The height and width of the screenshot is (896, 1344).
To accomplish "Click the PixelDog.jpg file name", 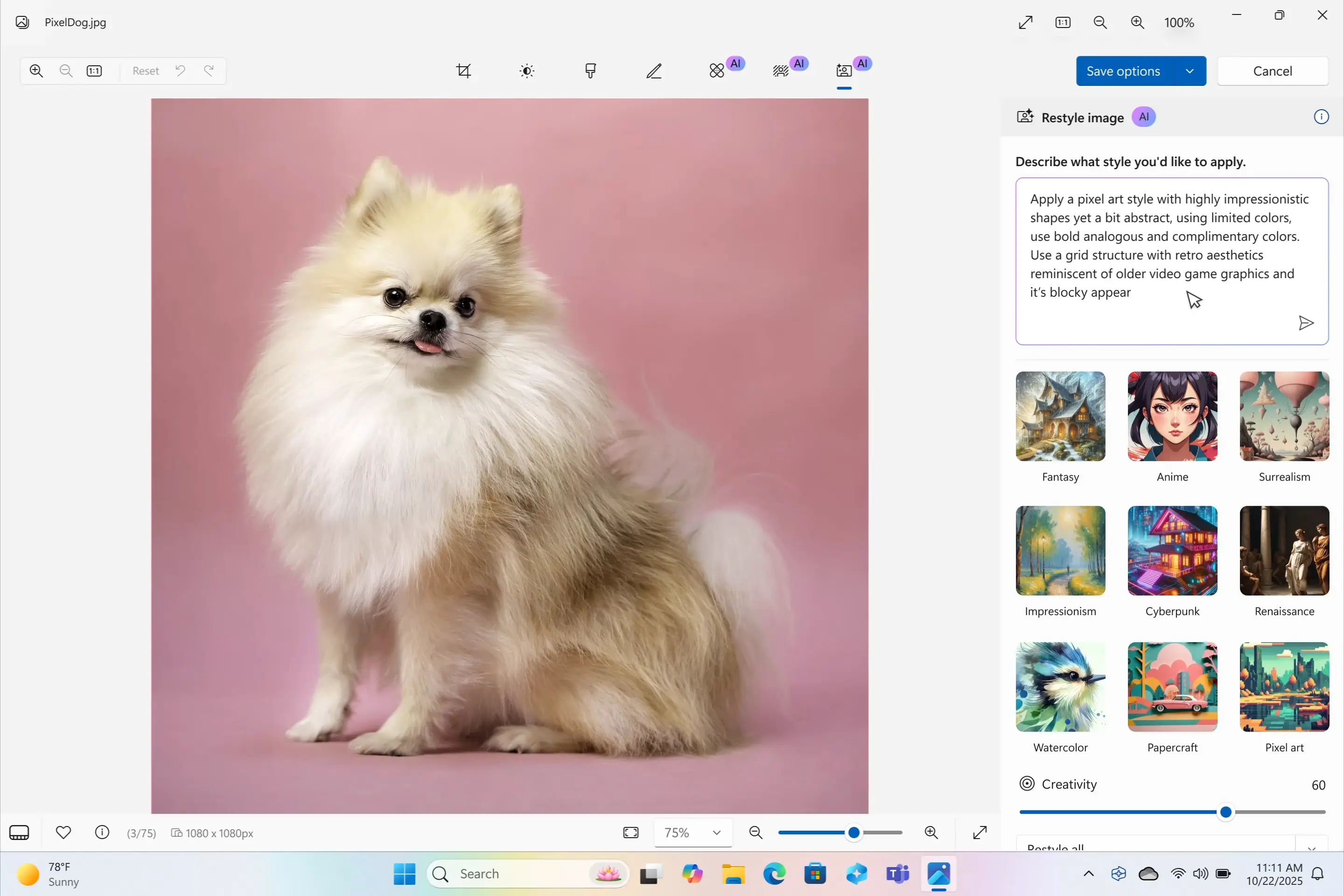I will 76,22.
